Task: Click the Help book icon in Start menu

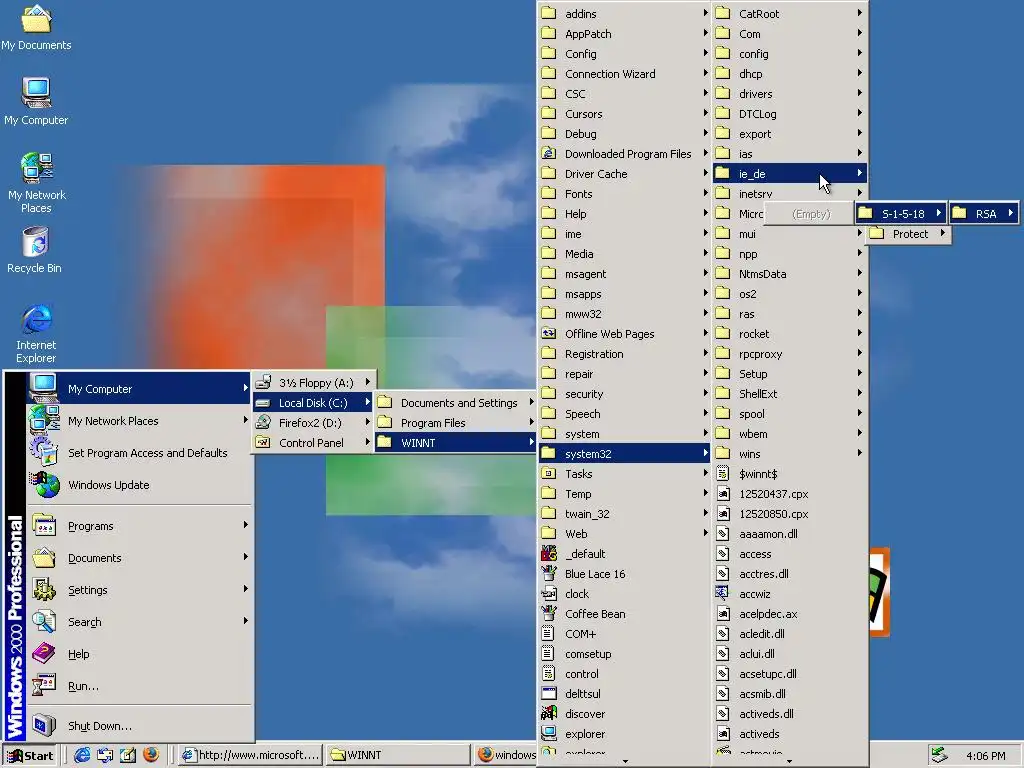Action: (x=44, y=653)
